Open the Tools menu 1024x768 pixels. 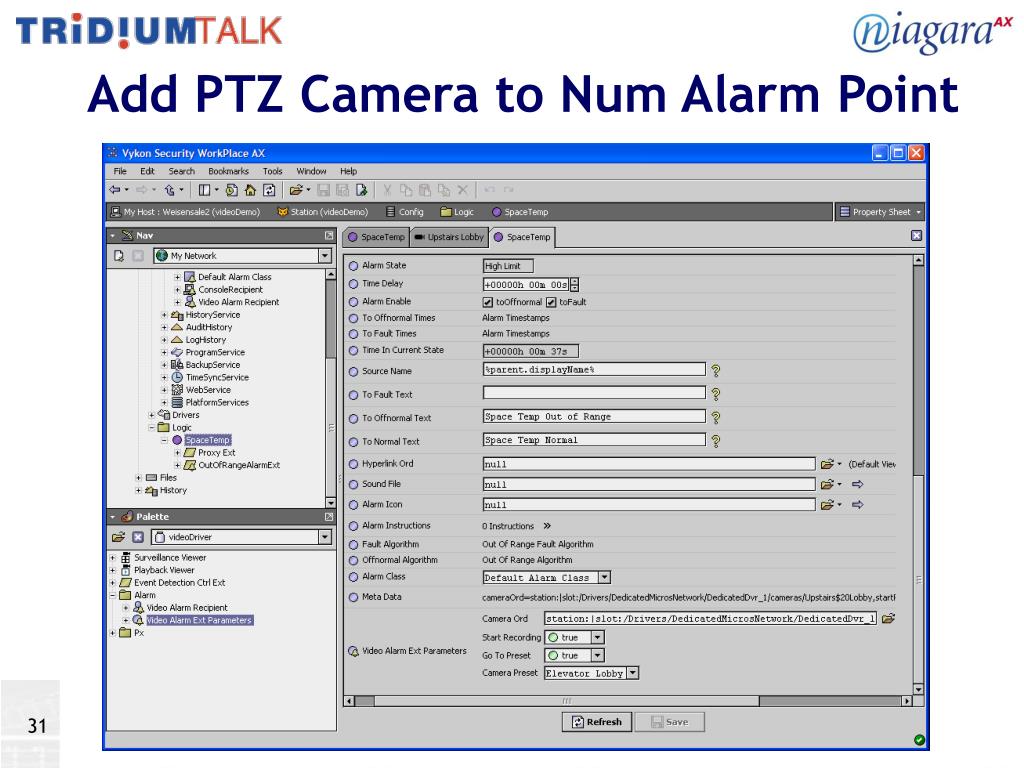click(x=272, y=171)
